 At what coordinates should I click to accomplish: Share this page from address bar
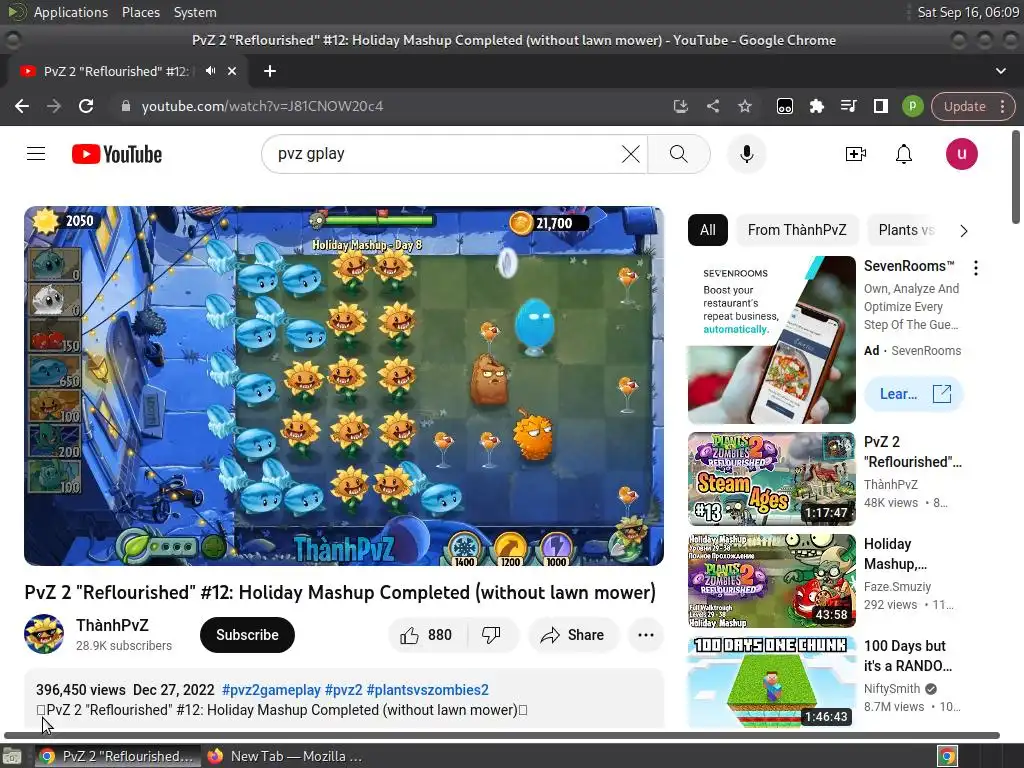coord(712,106)
